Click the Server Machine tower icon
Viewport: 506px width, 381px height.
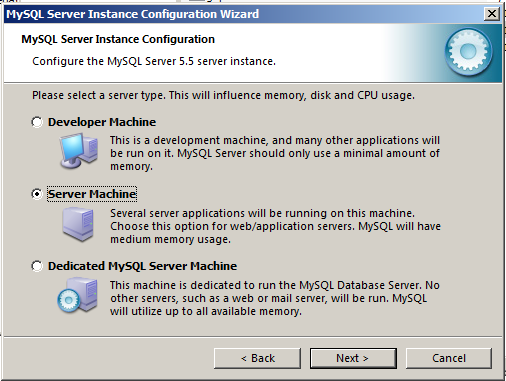point(78,224)
